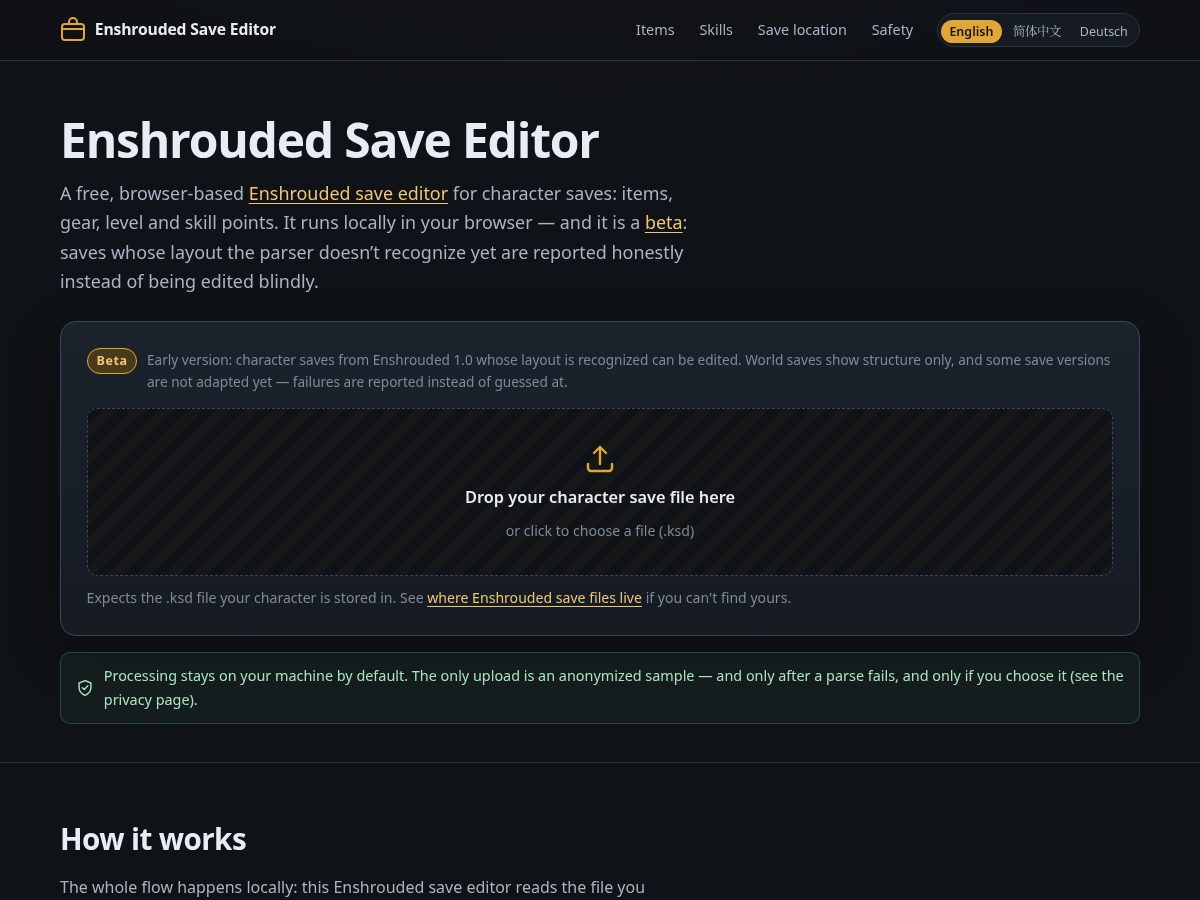Open the Safety nav link
This screenshot has height=900, width=1200.
pyautogui.click(x=892, y=30)
